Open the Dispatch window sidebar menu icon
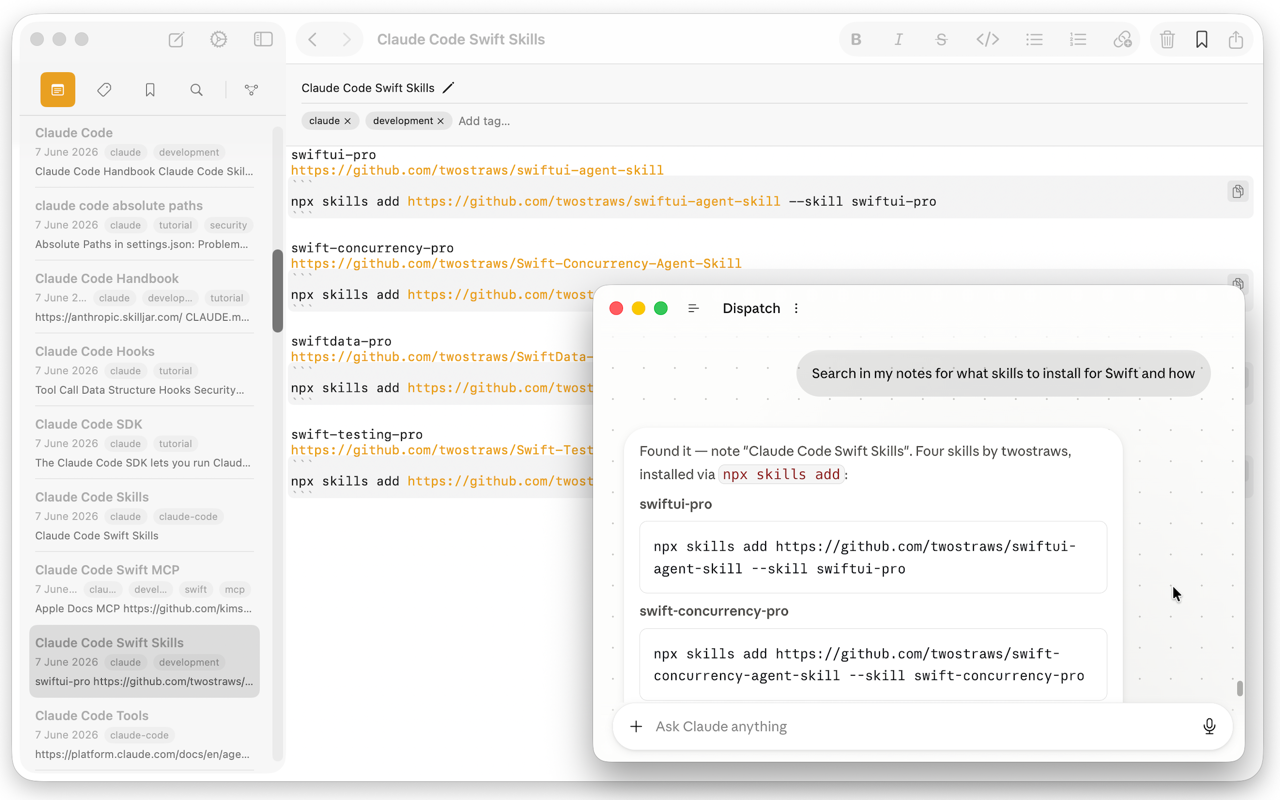Viewport: 1280px width, 800px height. [693, 308]
